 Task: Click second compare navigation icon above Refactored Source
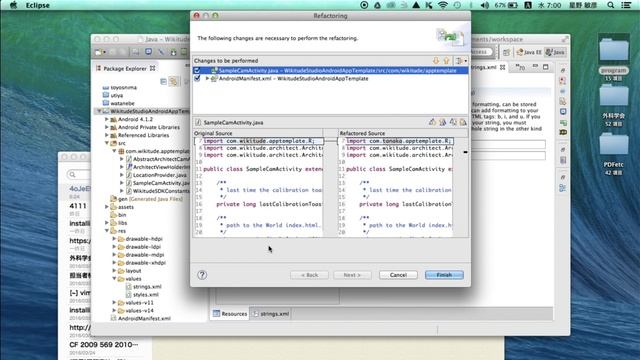[442, 122]
